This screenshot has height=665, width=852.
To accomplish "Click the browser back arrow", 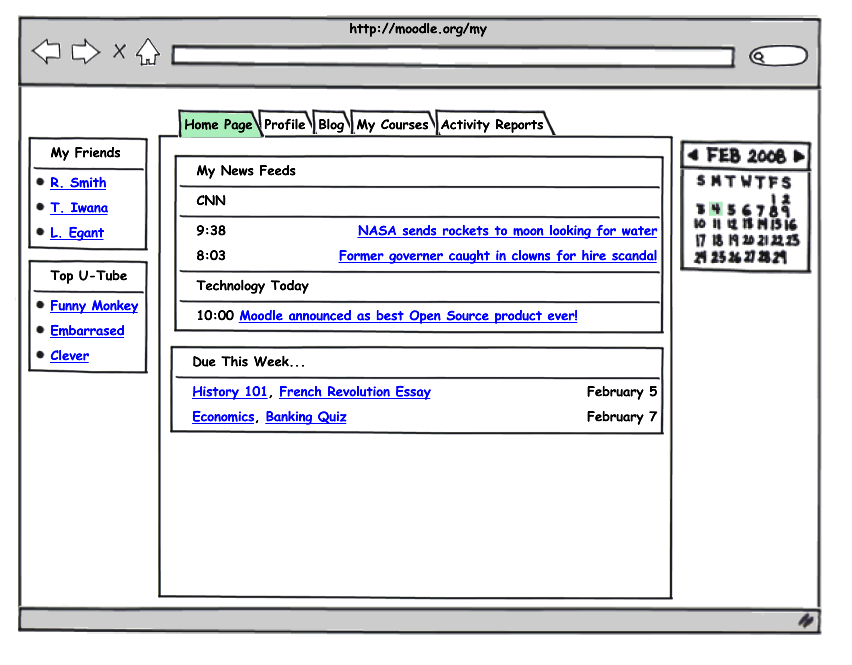I will pos(47,52).
